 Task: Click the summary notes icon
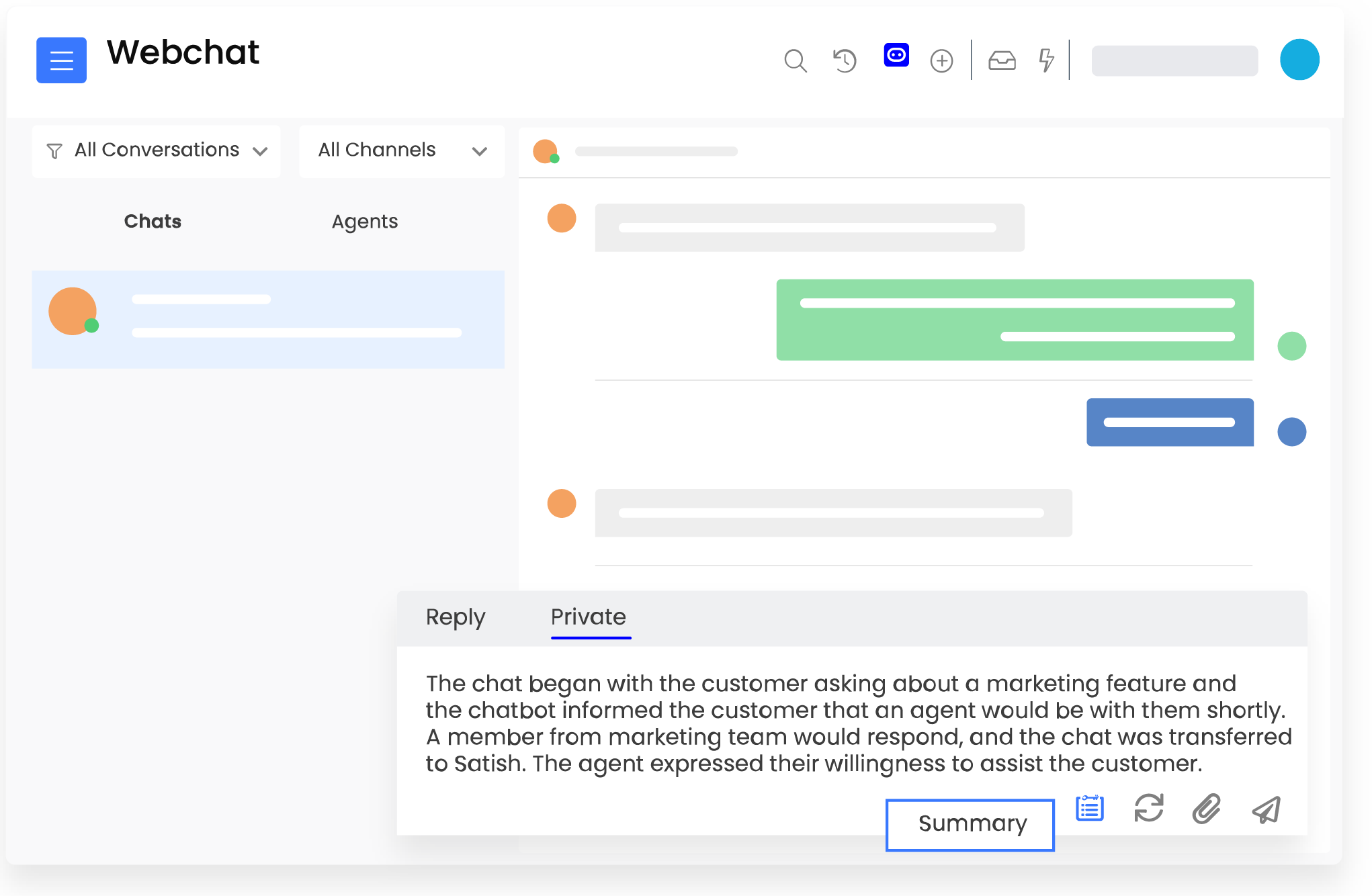point(1089,808)
